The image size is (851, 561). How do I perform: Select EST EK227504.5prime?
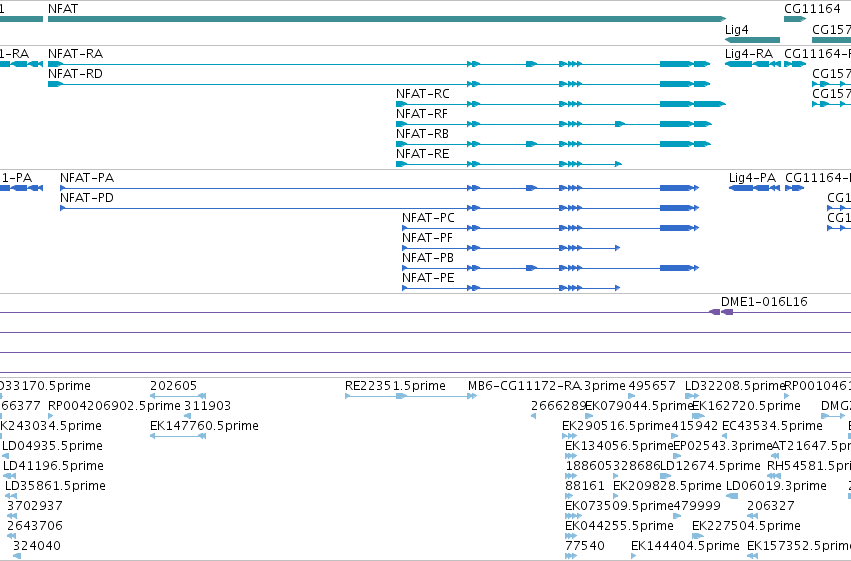tap(746, 526)
